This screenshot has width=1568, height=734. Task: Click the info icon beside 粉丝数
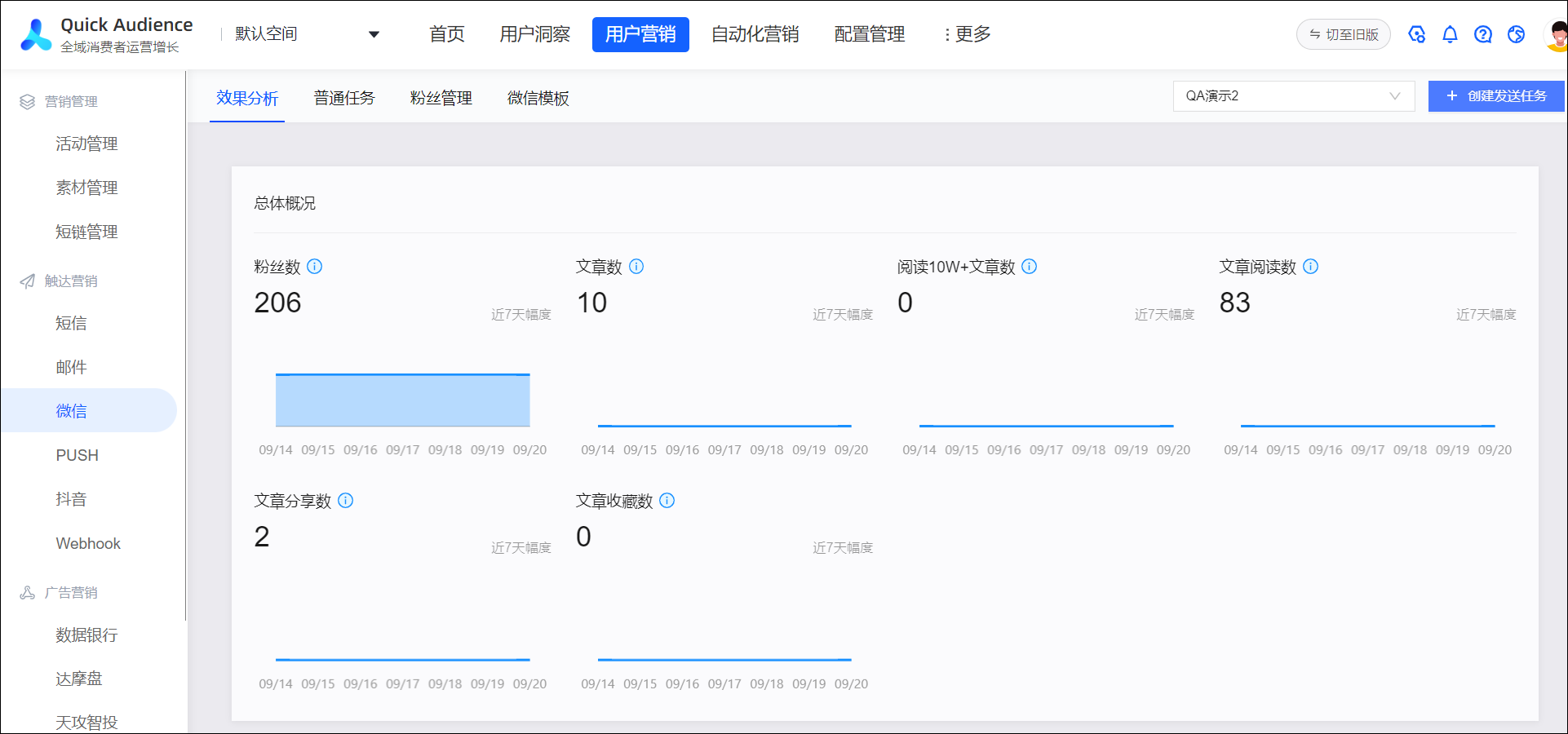pos(315,267)
